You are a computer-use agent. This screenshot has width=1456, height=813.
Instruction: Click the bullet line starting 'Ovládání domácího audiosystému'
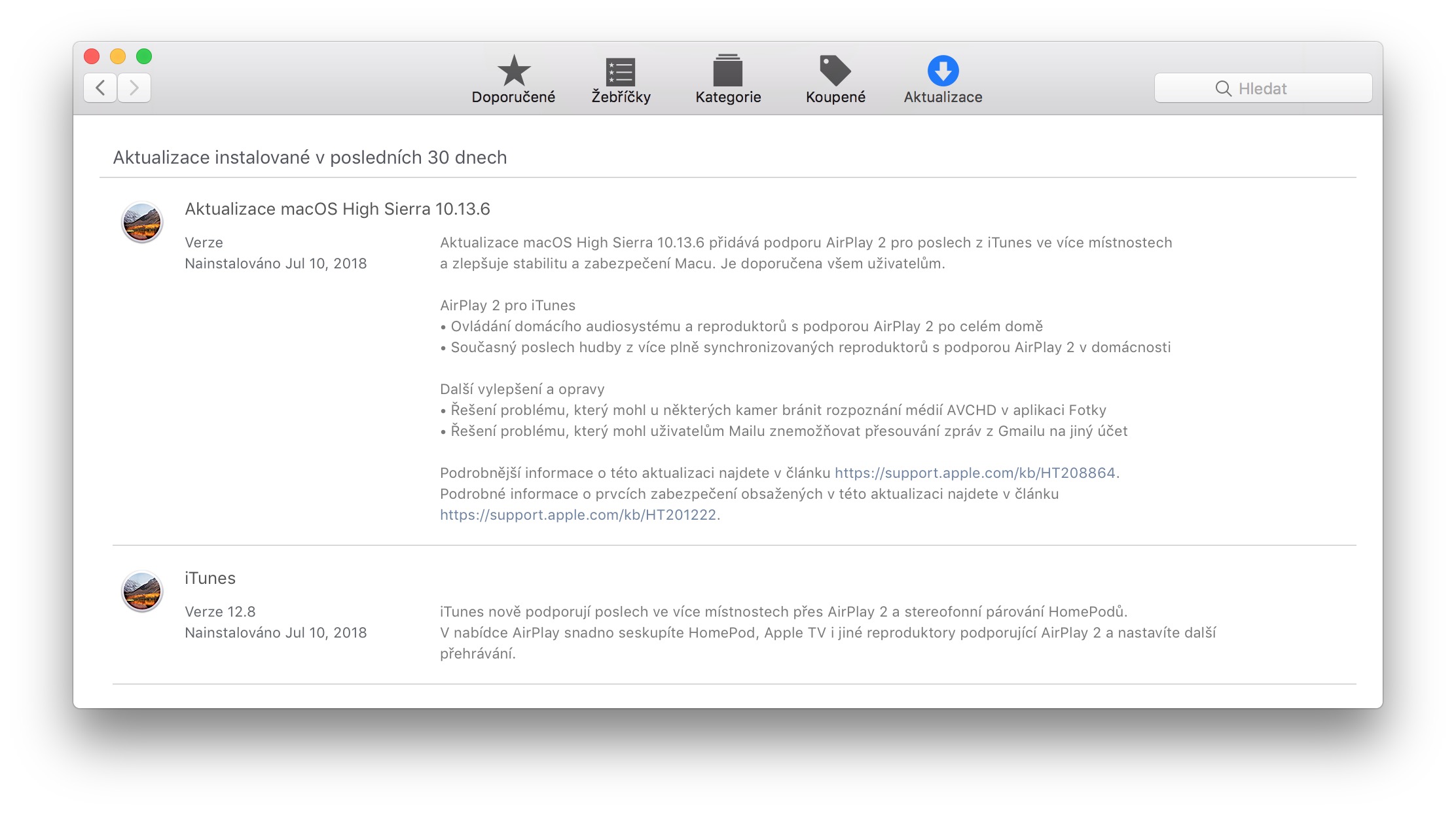(x=742, y=326)
